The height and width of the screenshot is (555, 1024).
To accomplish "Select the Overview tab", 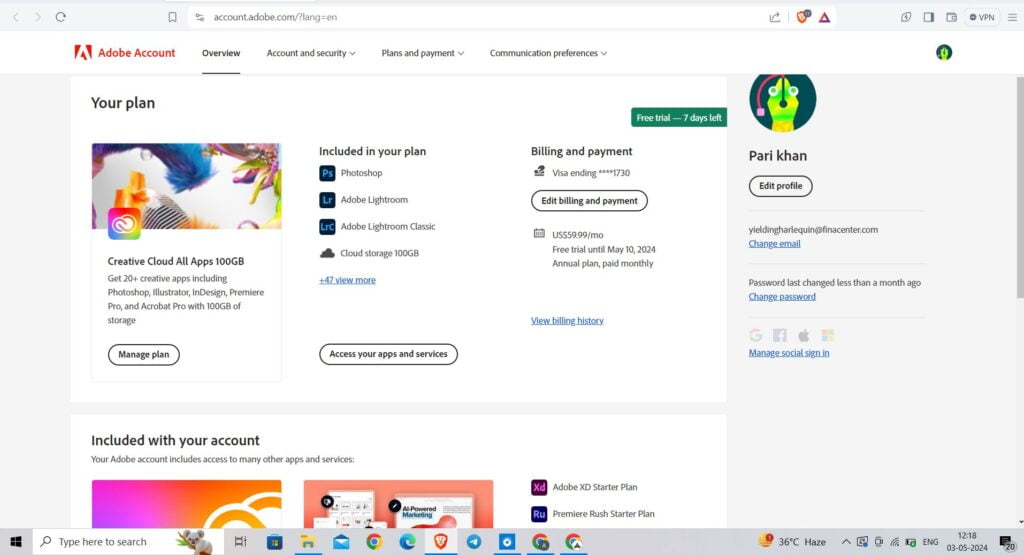I will coord(221,53).
